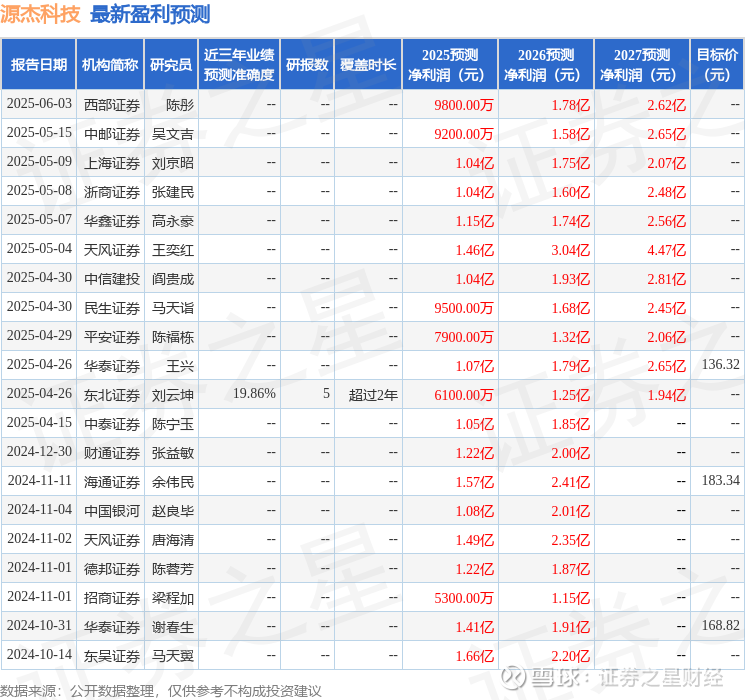
Task: Select analyst 张建民 cell
Action: pyautogui.click(x=172, y=192)
